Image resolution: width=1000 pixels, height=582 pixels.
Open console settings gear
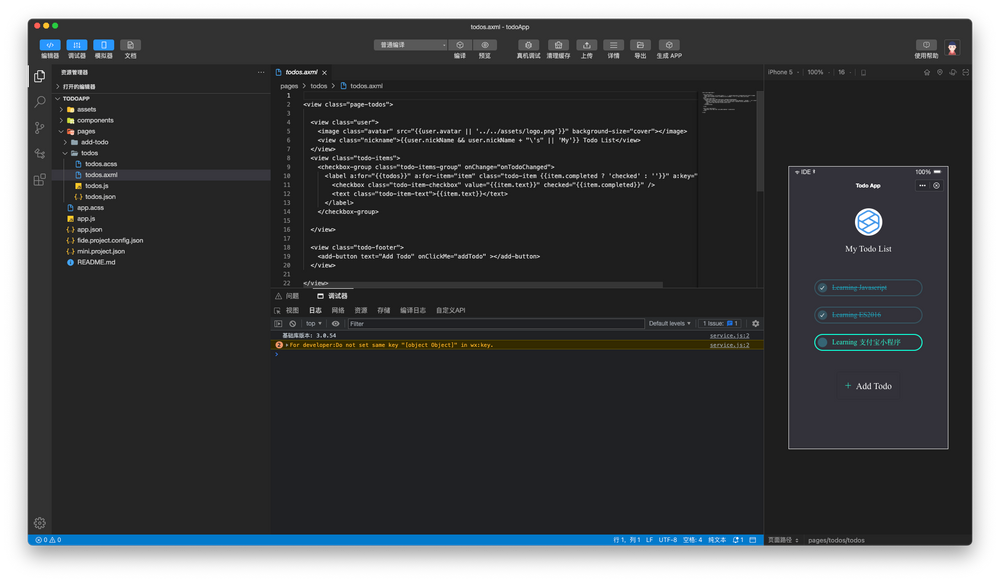tap(756, 324)
